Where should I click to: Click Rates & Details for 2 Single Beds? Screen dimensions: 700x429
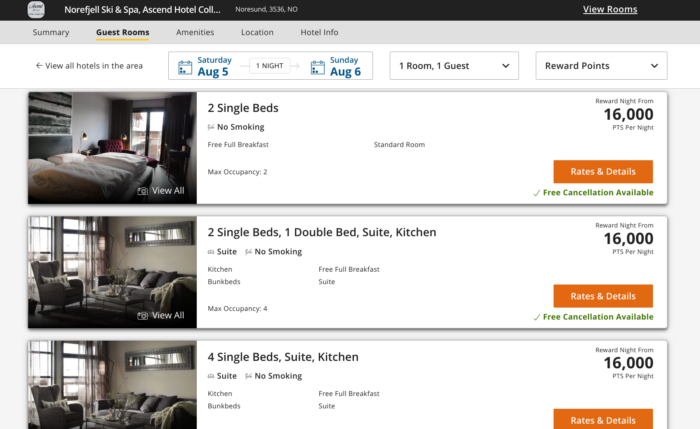tap(602, 171)
